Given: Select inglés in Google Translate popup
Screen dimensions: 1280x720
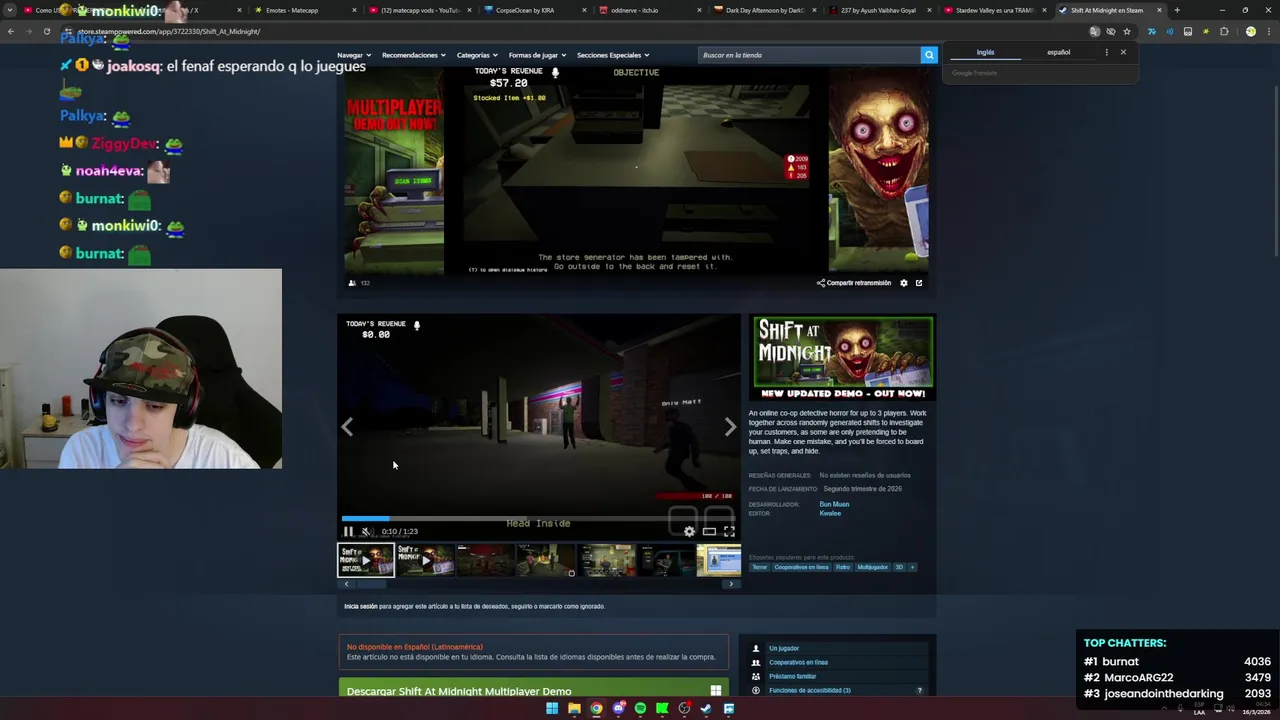Looking at the screenshot, I should pyautogui.click(x=985, y=52).
